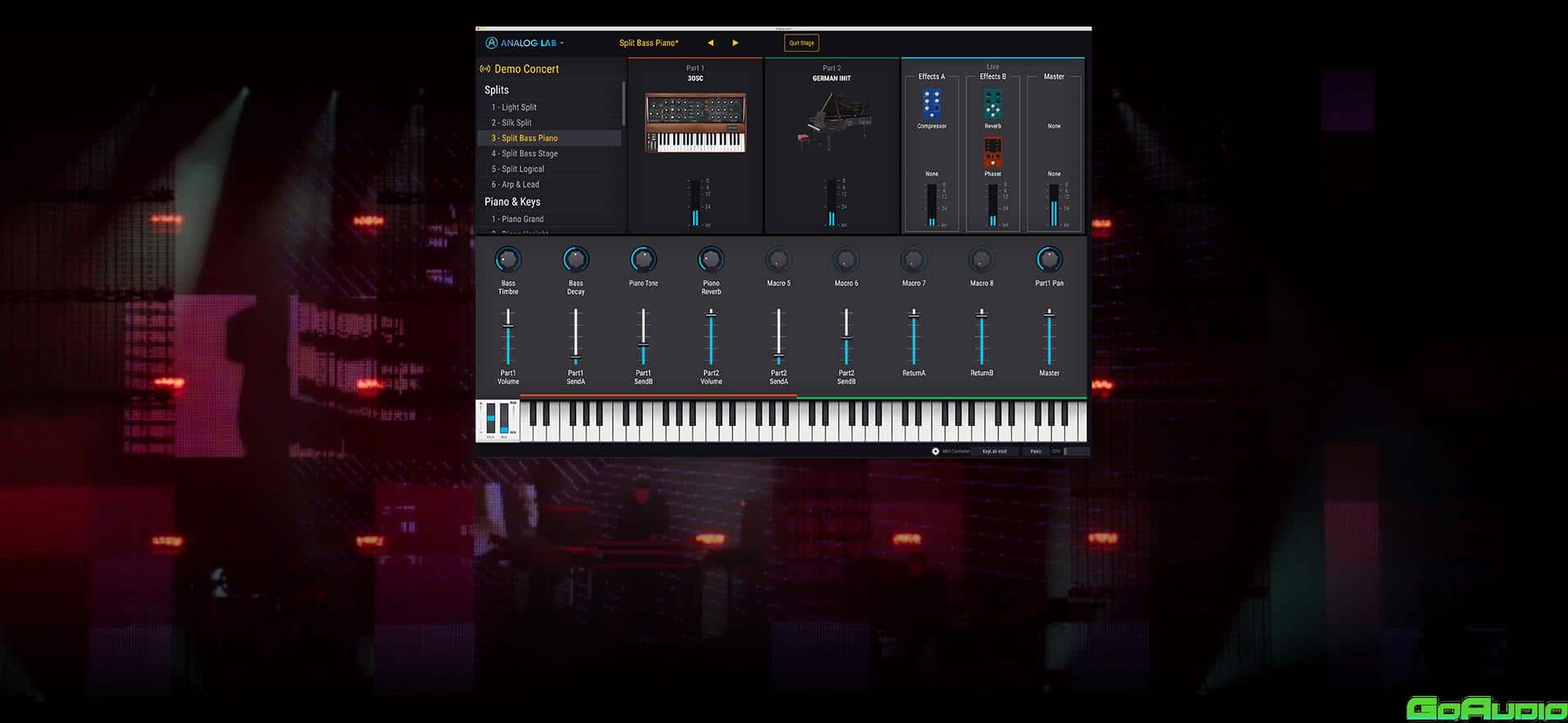Click the Panic button
This screenshot has width=1568, height=723.
pyautogui.click(x=1036, y=451)
